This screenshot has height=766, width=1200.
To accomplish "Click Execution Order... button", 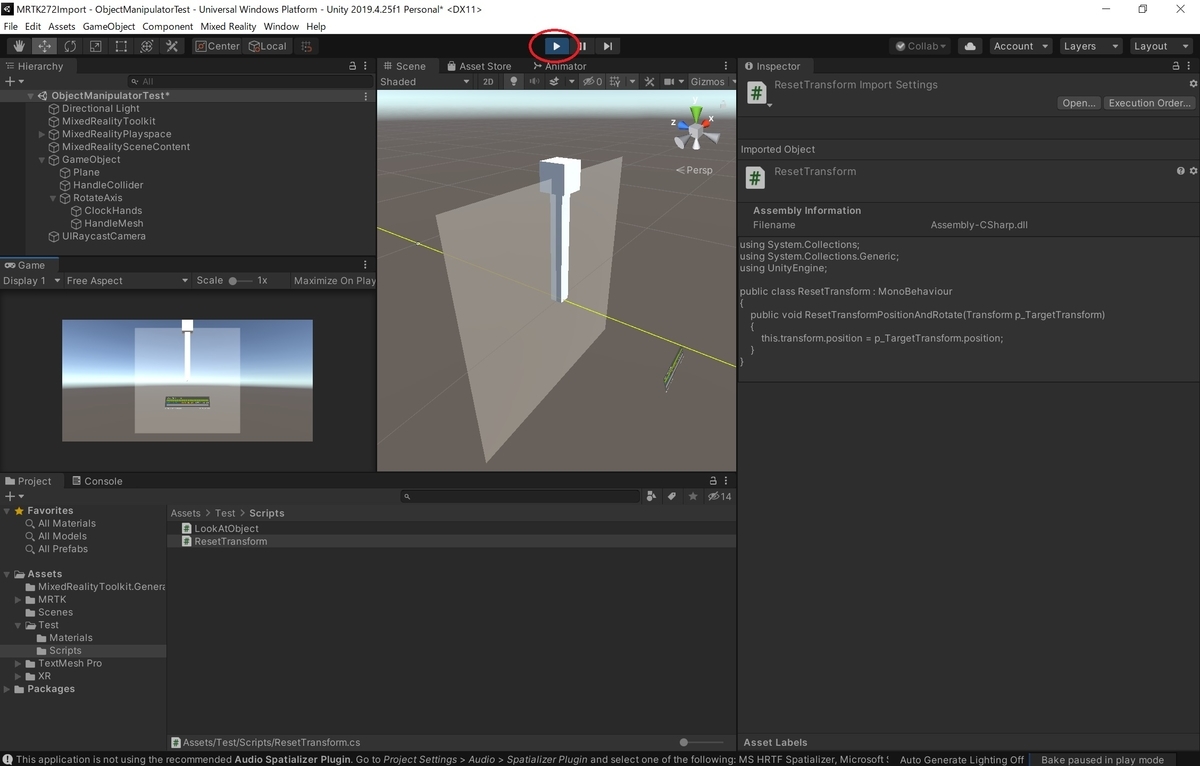I will (x=1149, y=103).
